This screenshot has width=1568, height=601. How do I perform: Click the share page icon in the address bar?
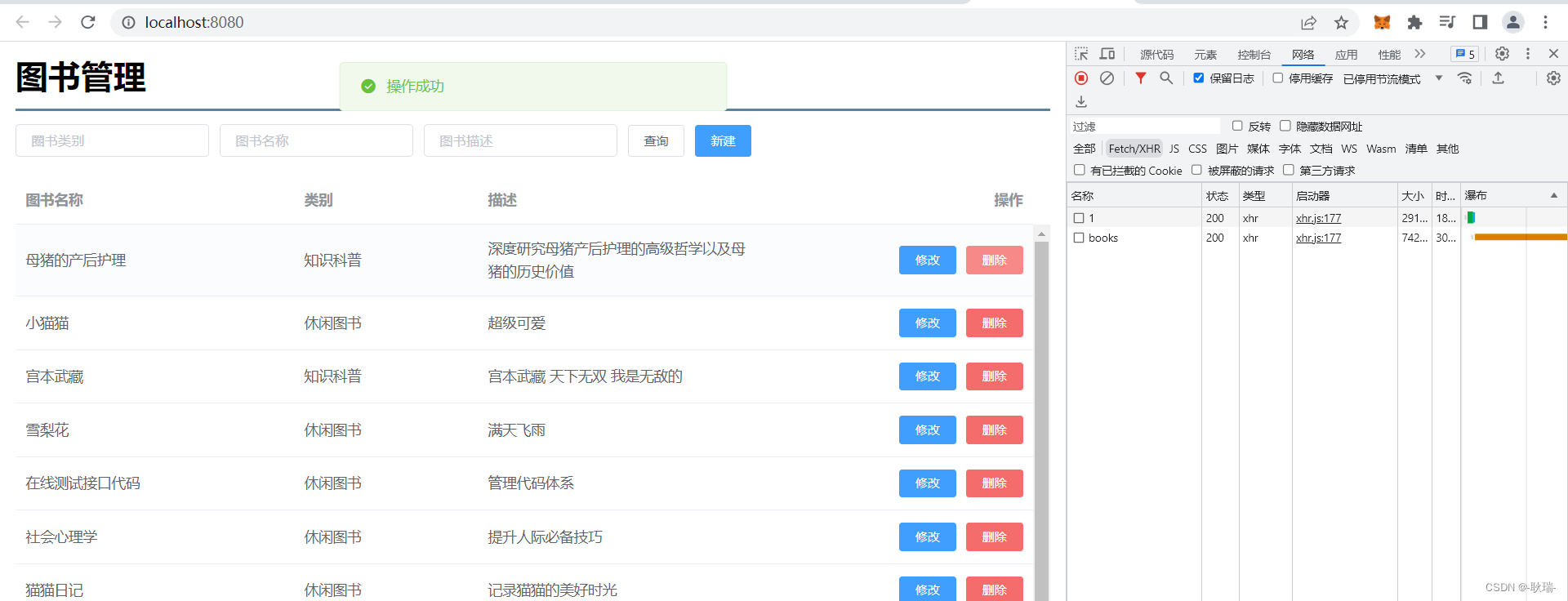click(1308, 22)
